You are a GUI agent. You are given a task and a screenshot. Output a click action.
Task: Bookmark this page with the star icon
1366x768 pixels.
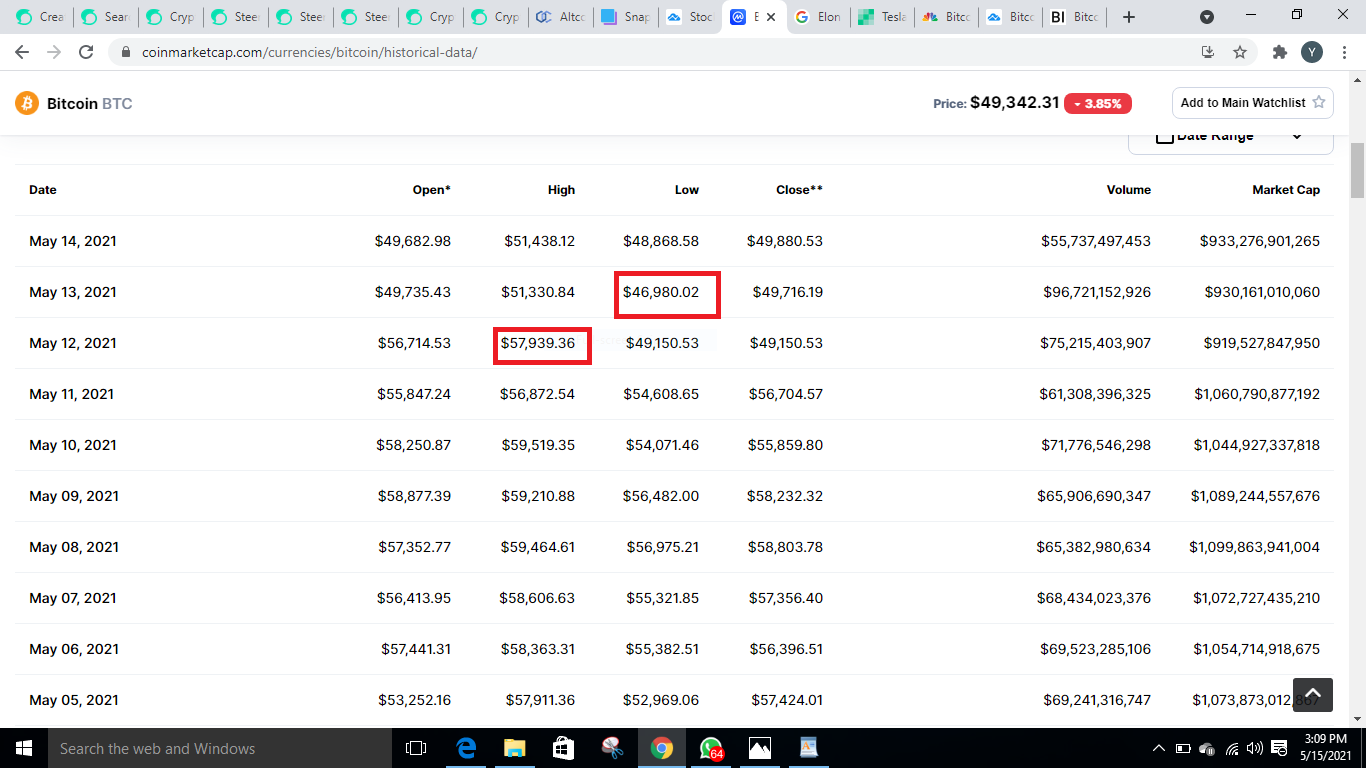(1240, 52)
